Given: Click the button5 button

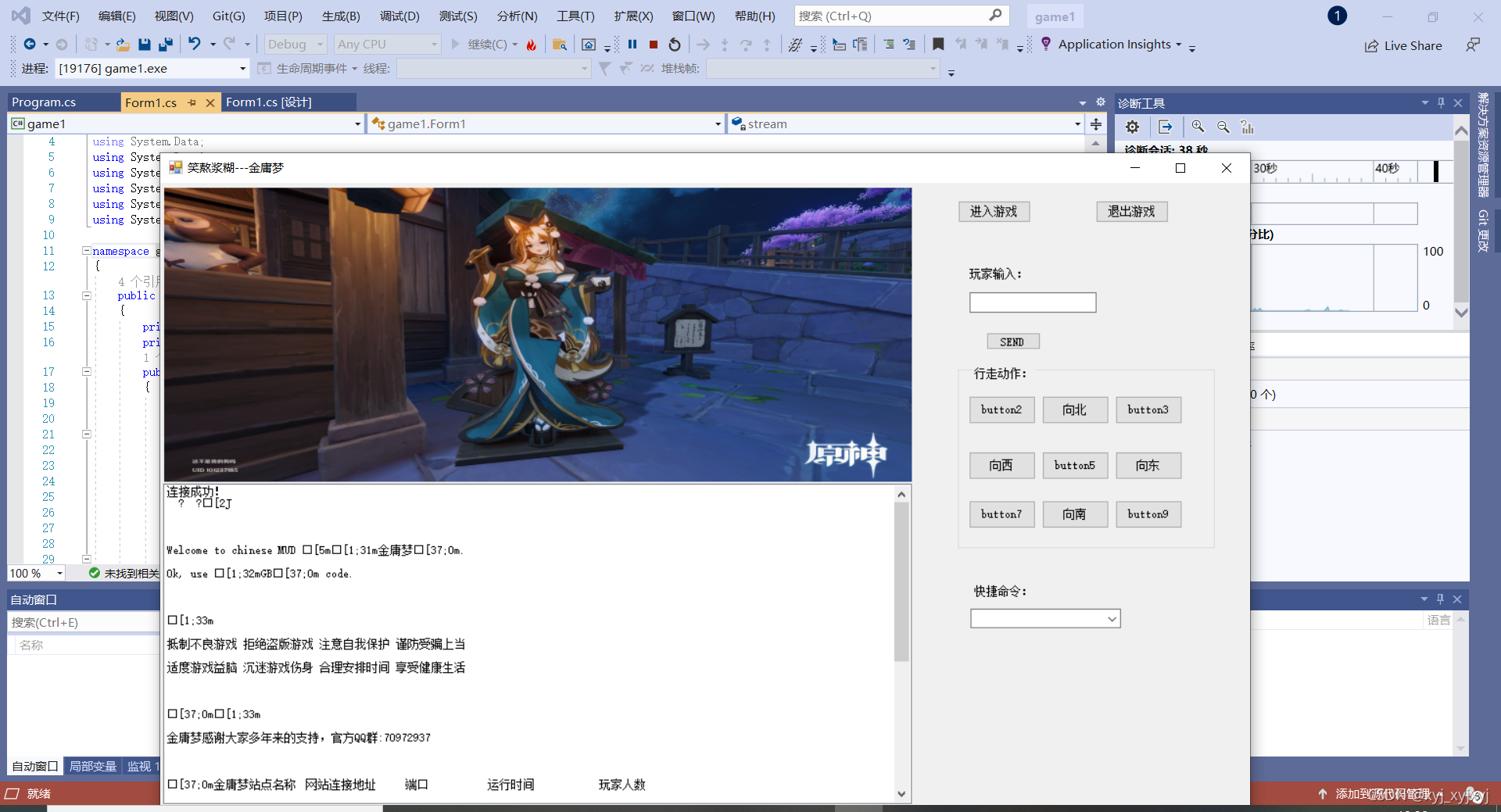Looking at the screenshot, I should [1075, 466].
